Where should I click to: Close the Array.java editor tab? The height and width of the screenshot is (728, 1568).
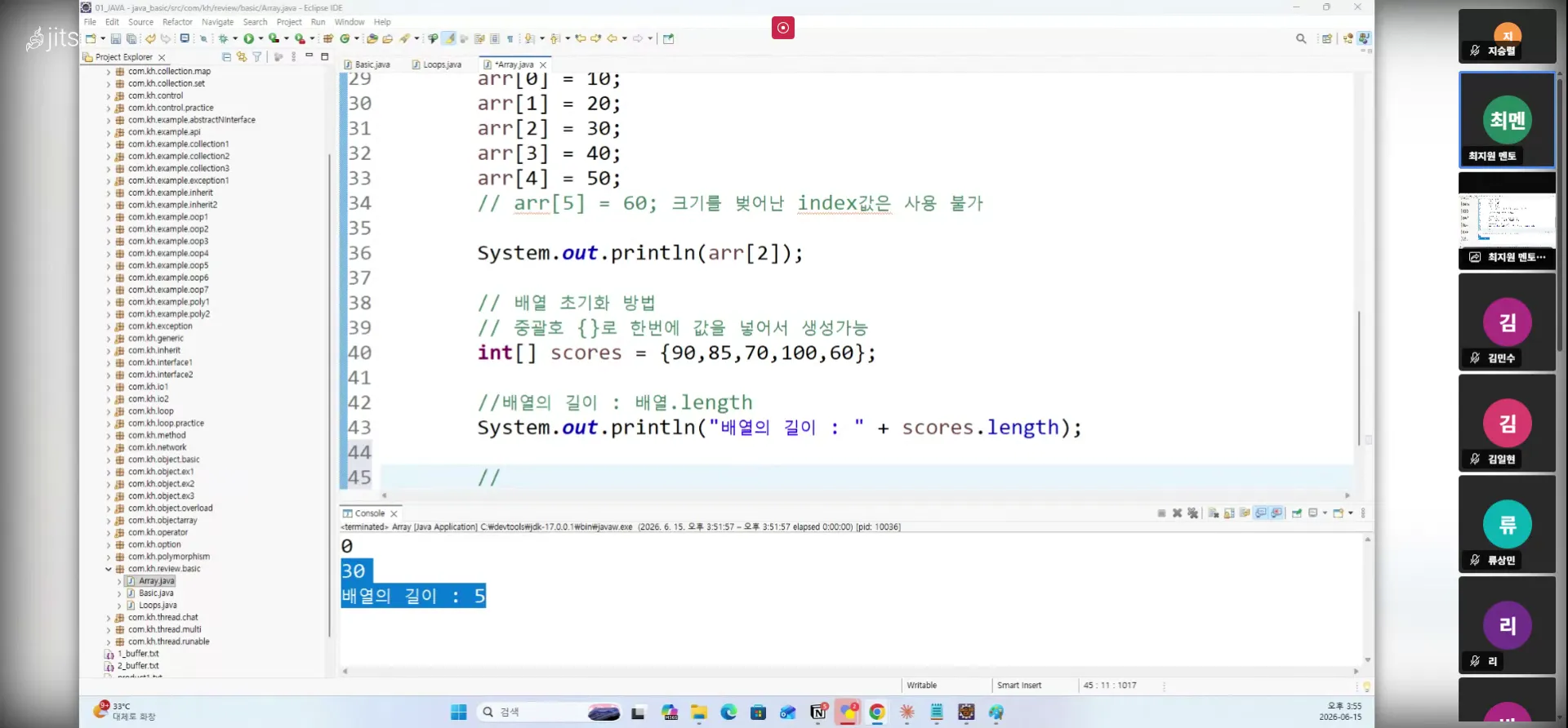coord(543,64)
